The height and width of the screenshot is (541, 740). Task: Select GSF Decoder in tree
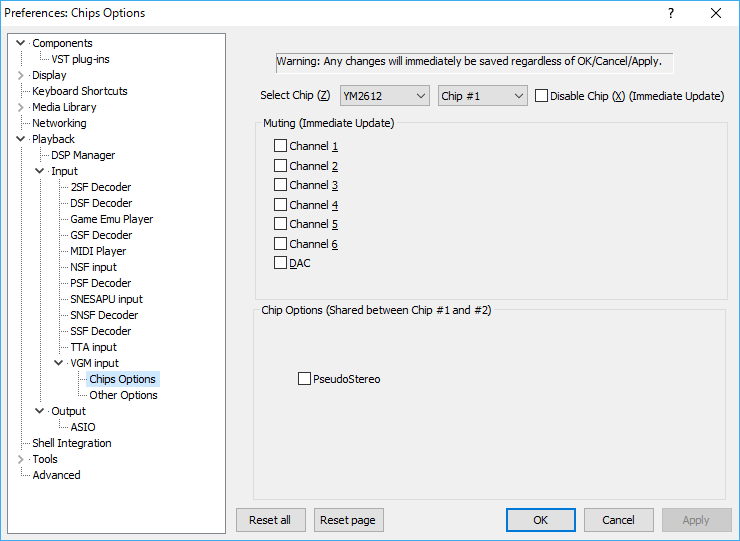coord(101,235)
